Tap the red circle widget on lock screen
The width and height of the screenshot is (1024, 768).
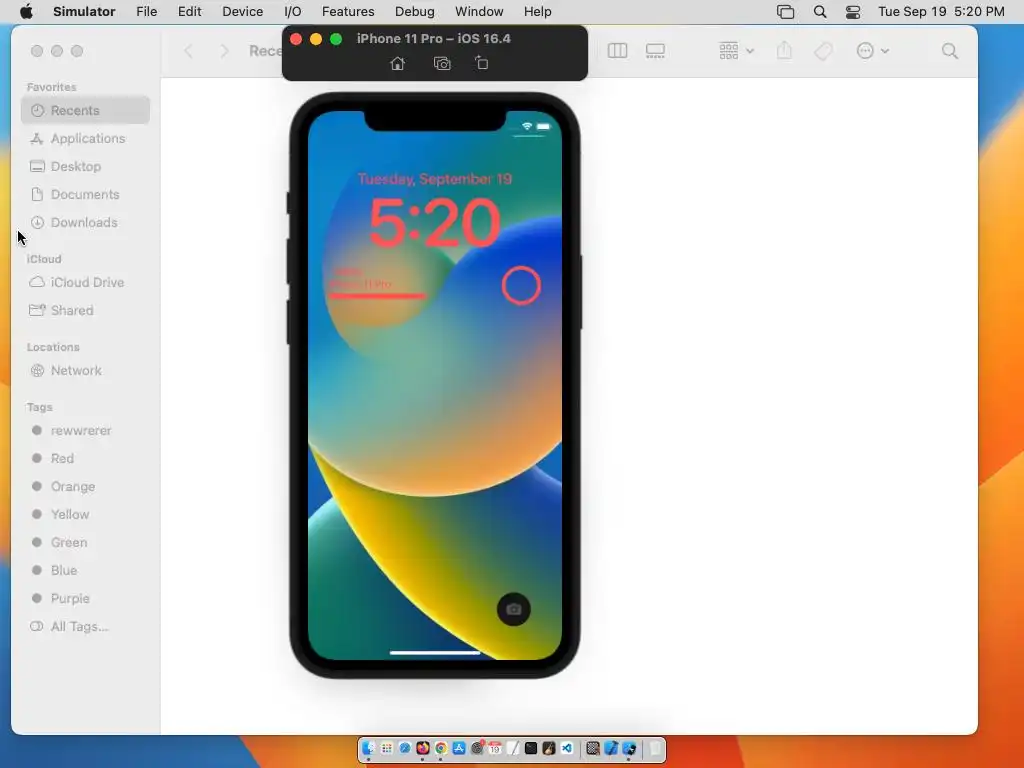click(x=521, y=285)
